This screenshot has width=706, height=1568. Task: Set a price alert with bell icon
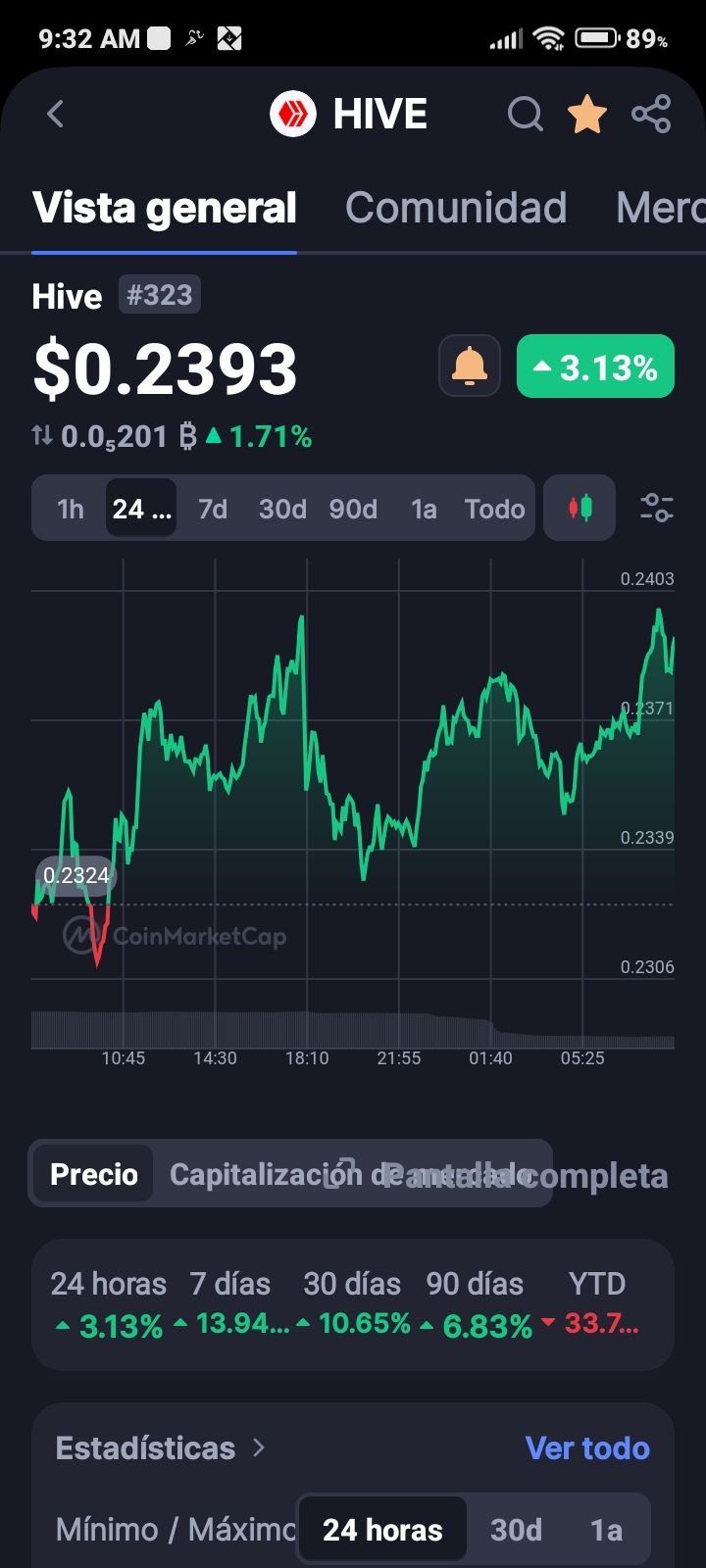pos(470,366)
